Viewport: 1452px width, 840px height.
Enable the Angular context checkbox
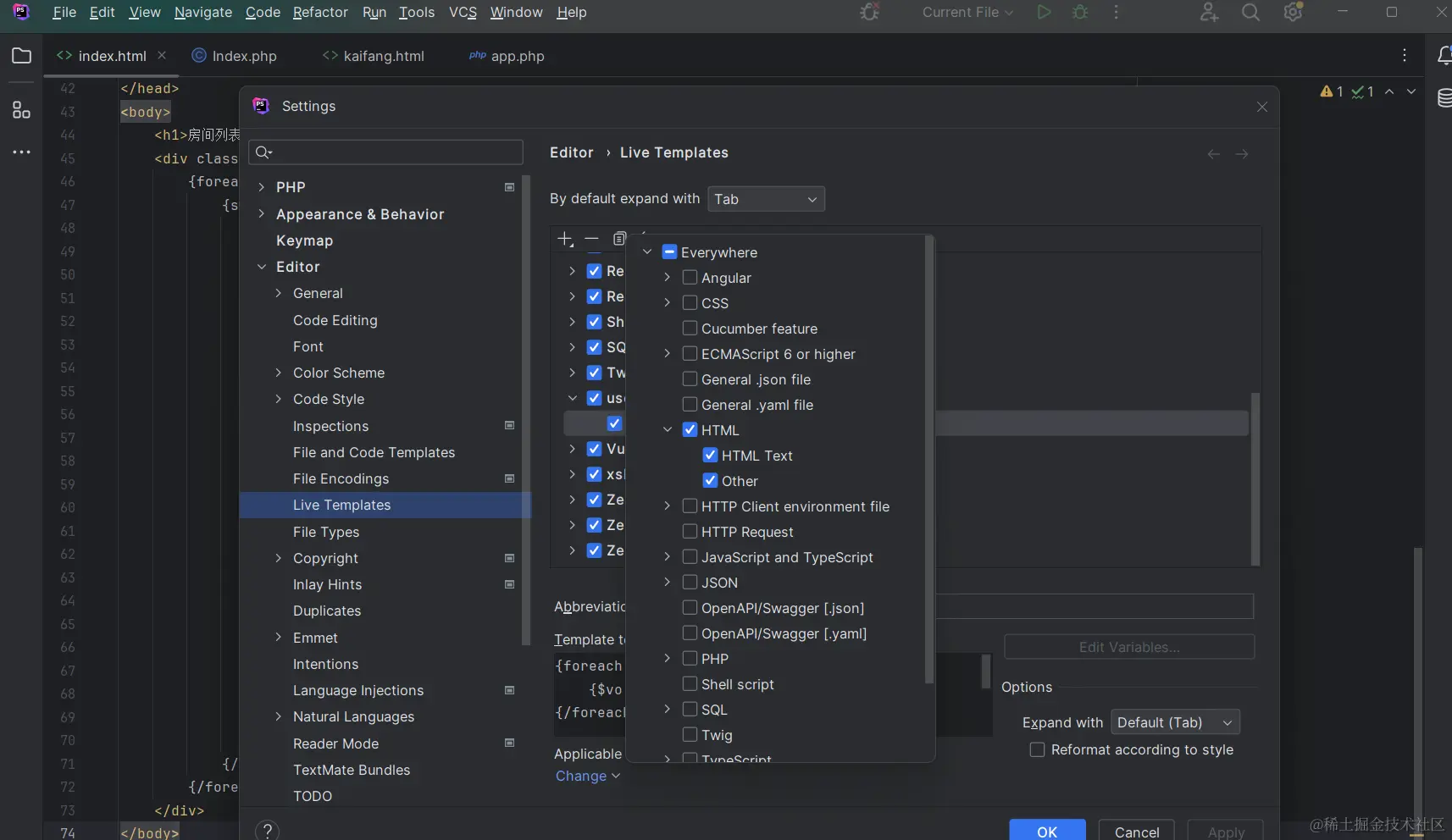(690, 278)
